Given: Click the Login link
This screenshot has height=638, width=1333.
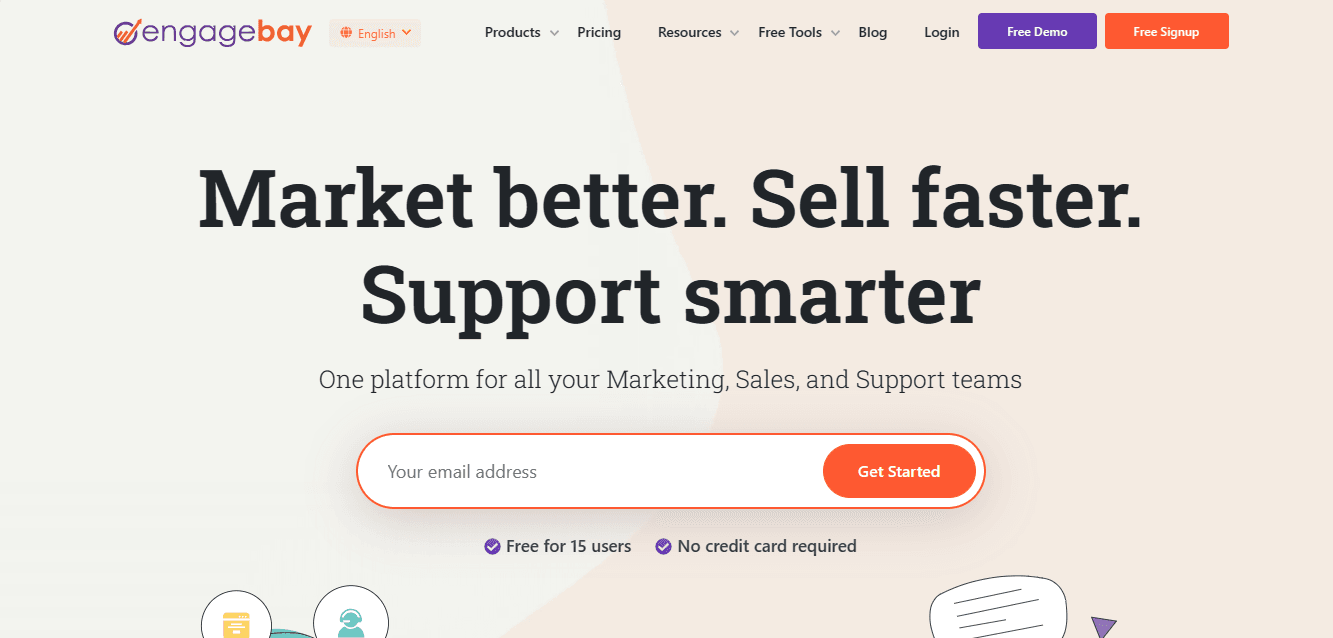Looking at the screenshot, I should [941, 32].
